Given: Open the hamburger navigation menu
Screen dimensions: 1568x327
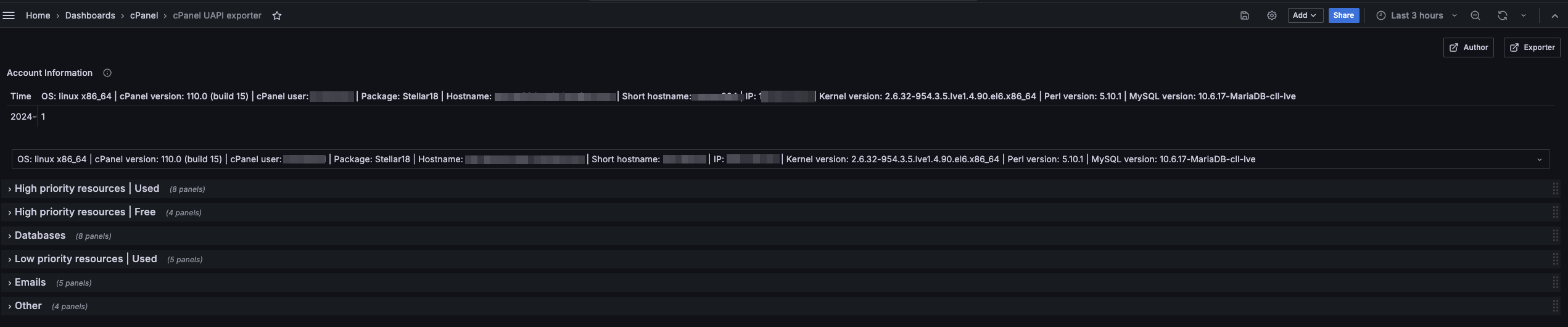Looking at the screenshot, I should (x=9, y=15).
